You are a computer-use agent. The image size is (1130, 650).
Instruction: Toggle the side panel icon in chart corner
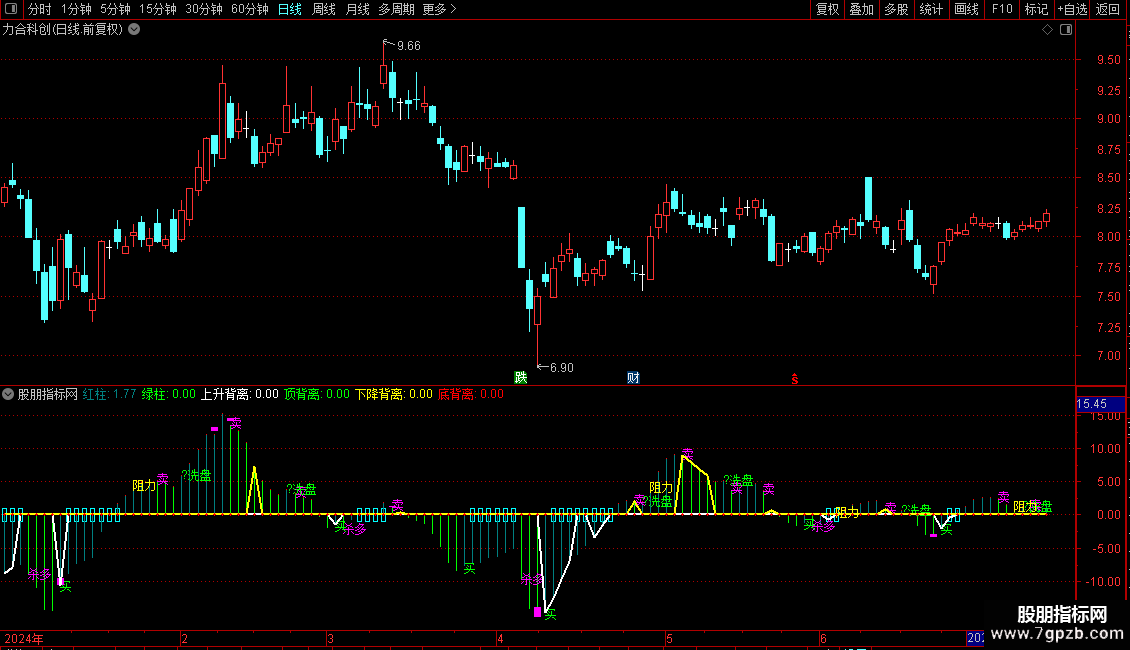(1066, 30)
